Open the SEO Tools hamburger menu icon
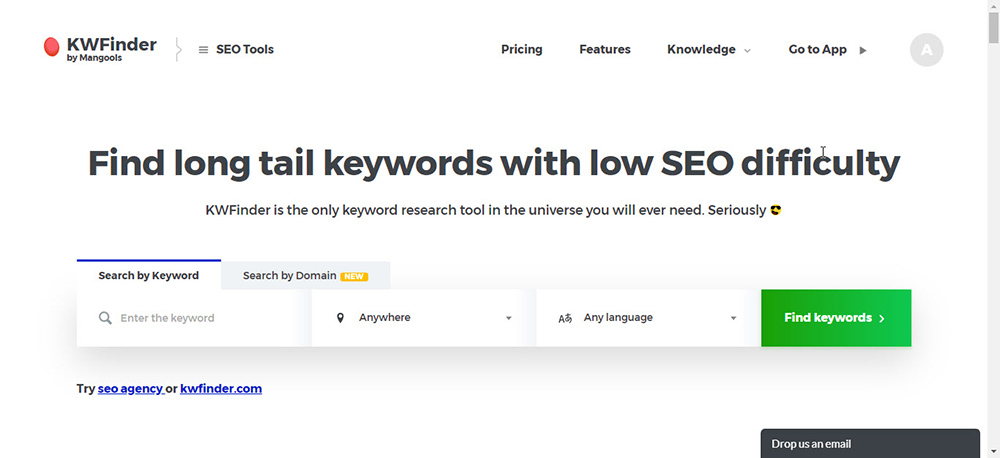This screenshot has width=1000, height=458. click(203, 50)
